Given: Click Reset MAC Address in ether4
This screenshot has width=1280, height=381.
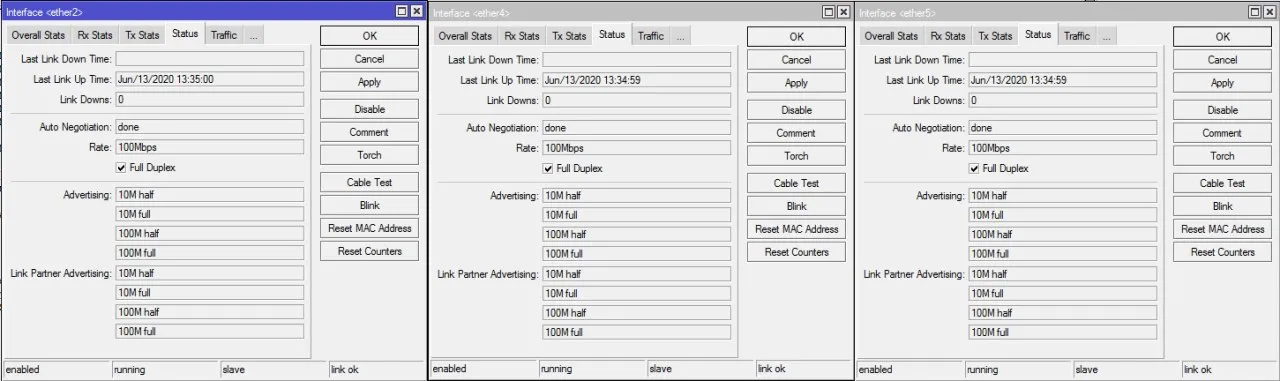Looking at the screenshot, I should 796,229.
